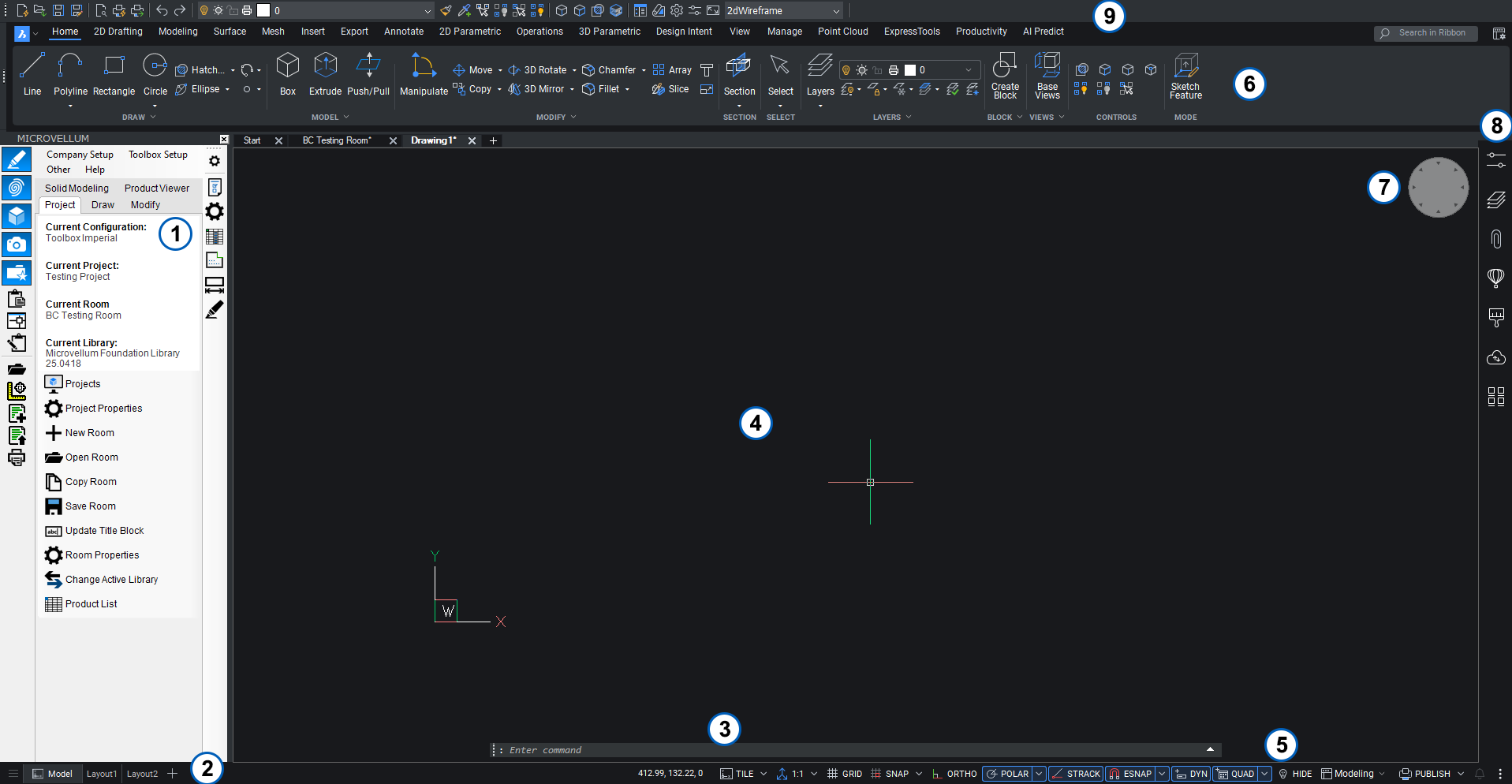Open the 2dWireframe visual style dropdown
Image resolution: width=1512 pixels, height=784 pixels.
[x=782, y=11]
